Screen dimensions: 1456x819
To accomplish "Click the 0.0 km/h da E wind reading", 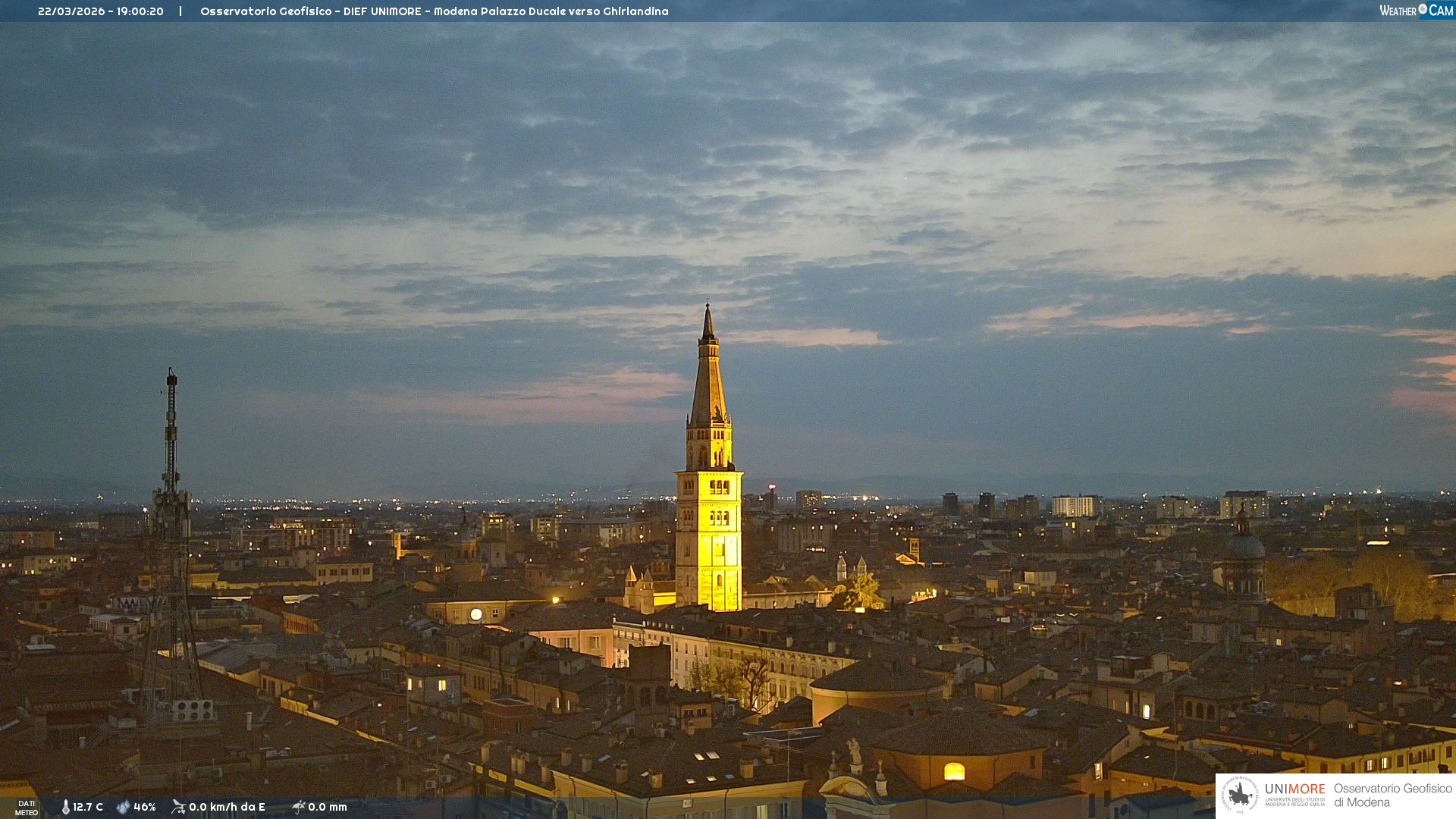I will (227, 807).
